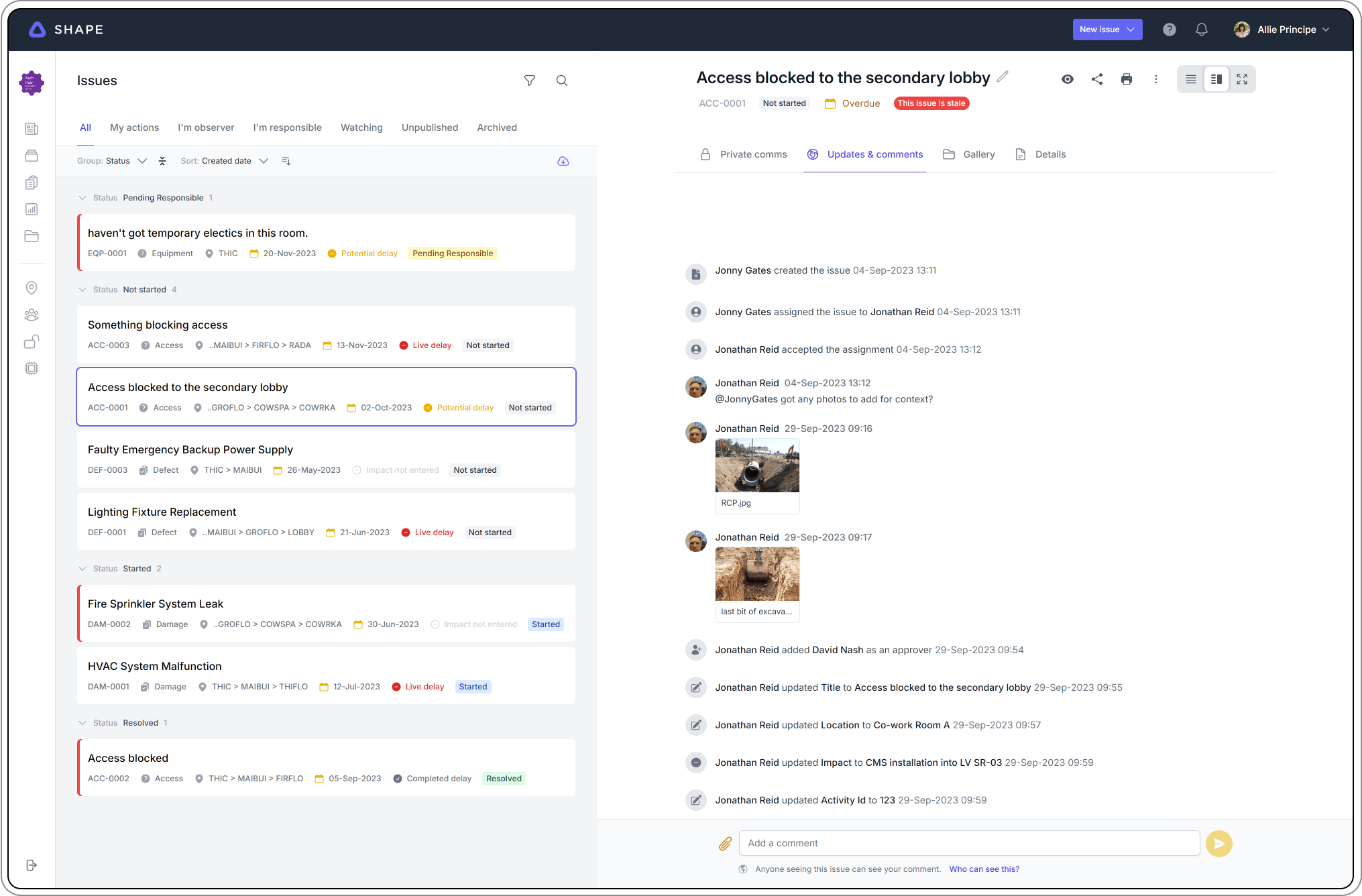The width and height of the screenshot is (1362, 896).
Task: Open the Watching tab in Issues
Action: click(x=361, y=127)
